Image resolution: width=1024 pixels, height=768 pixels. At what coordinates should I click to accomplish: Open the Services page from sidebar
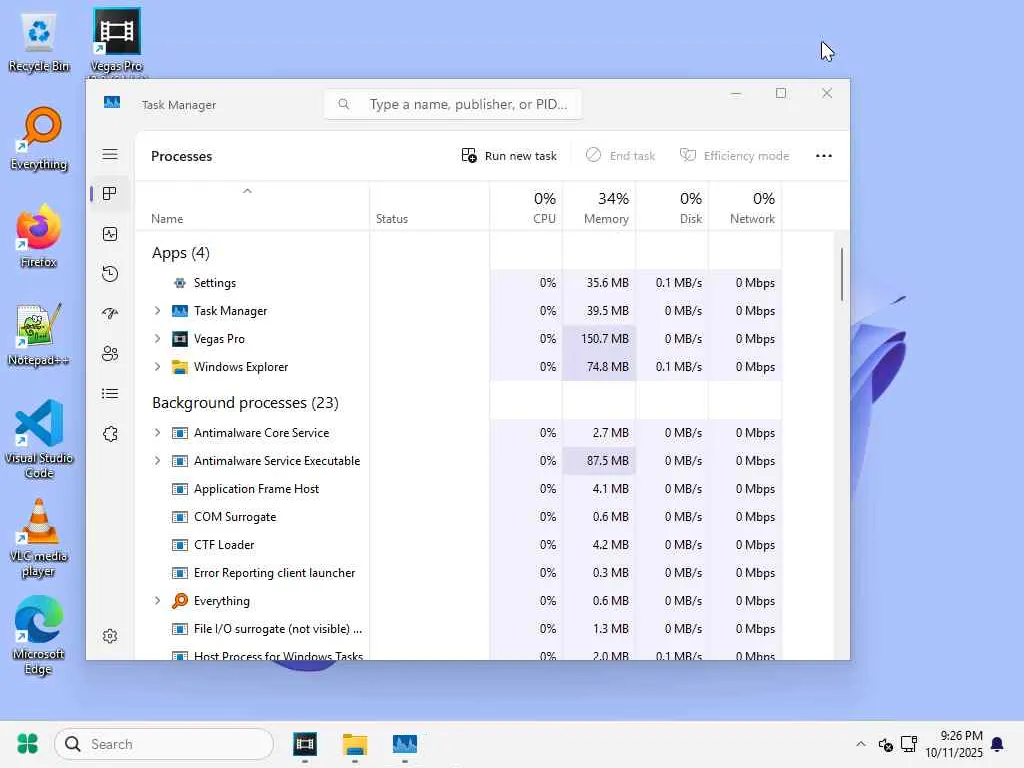pos(110,434)
